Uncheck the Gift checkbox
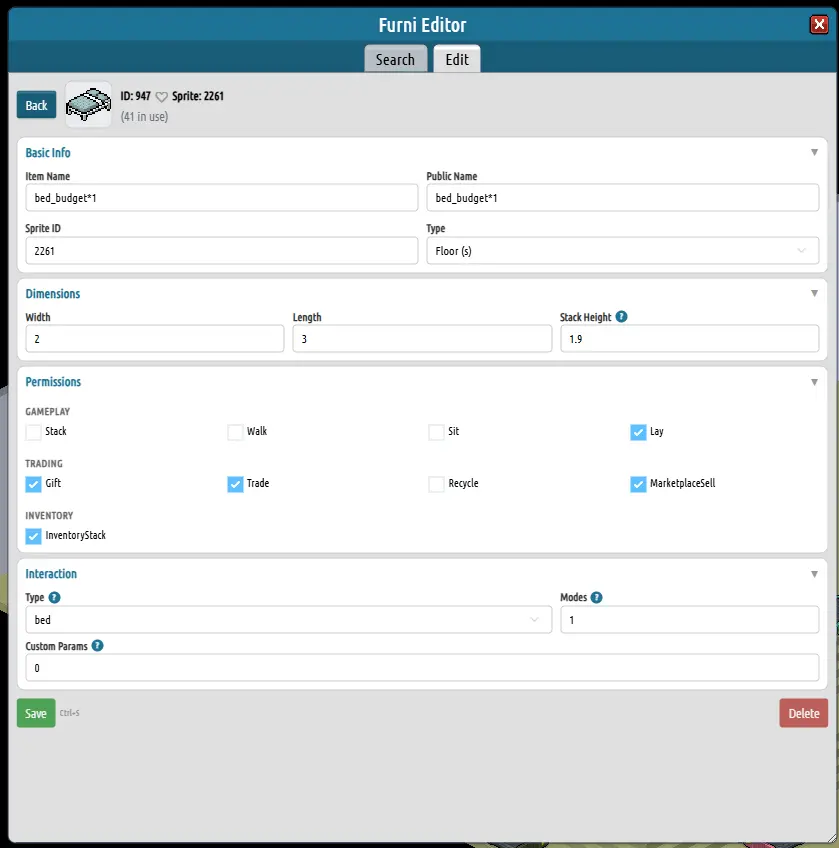839x848 pixels. point(34,484)
